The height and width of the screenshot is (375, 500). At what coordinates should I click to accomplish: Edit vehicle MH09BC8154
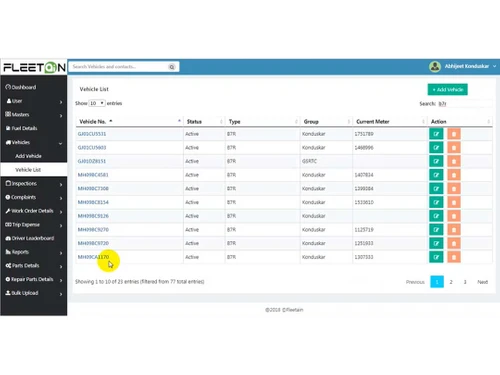point(436,202)
